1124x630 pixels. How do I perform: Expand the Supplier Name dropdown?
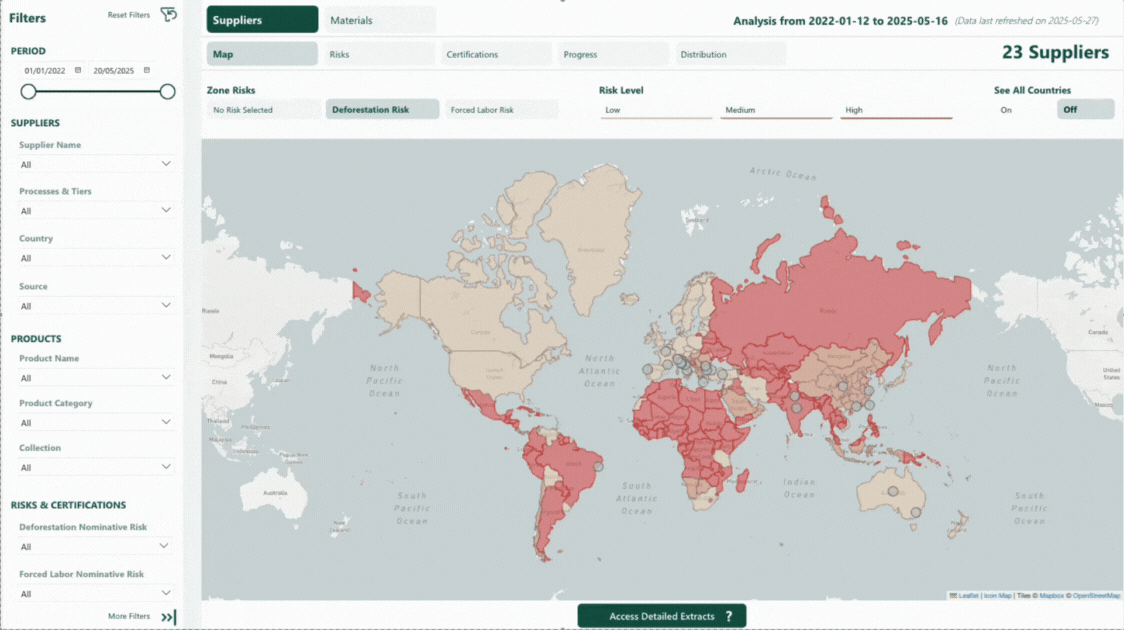point(95,164)
